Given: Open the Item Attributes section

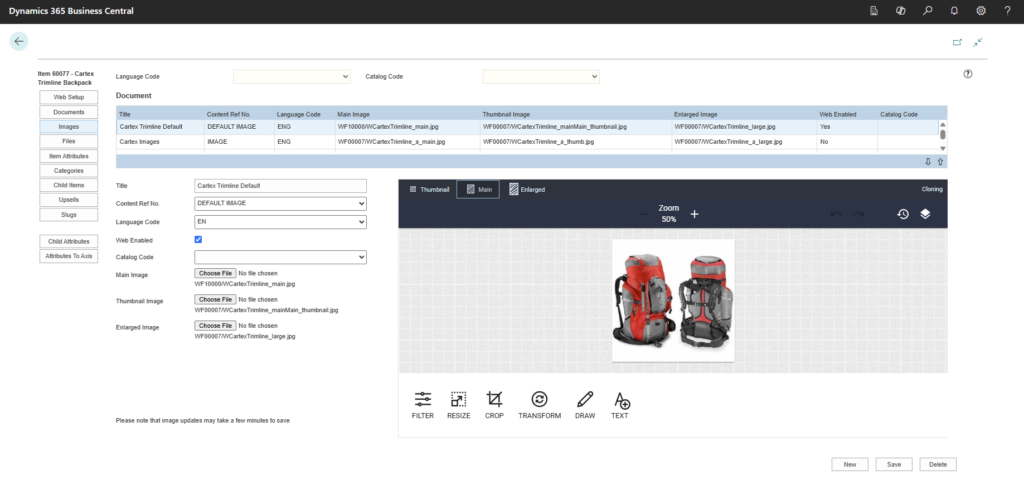Looking at the screenshot, I should pyautogui.click(x=69, y=156).
